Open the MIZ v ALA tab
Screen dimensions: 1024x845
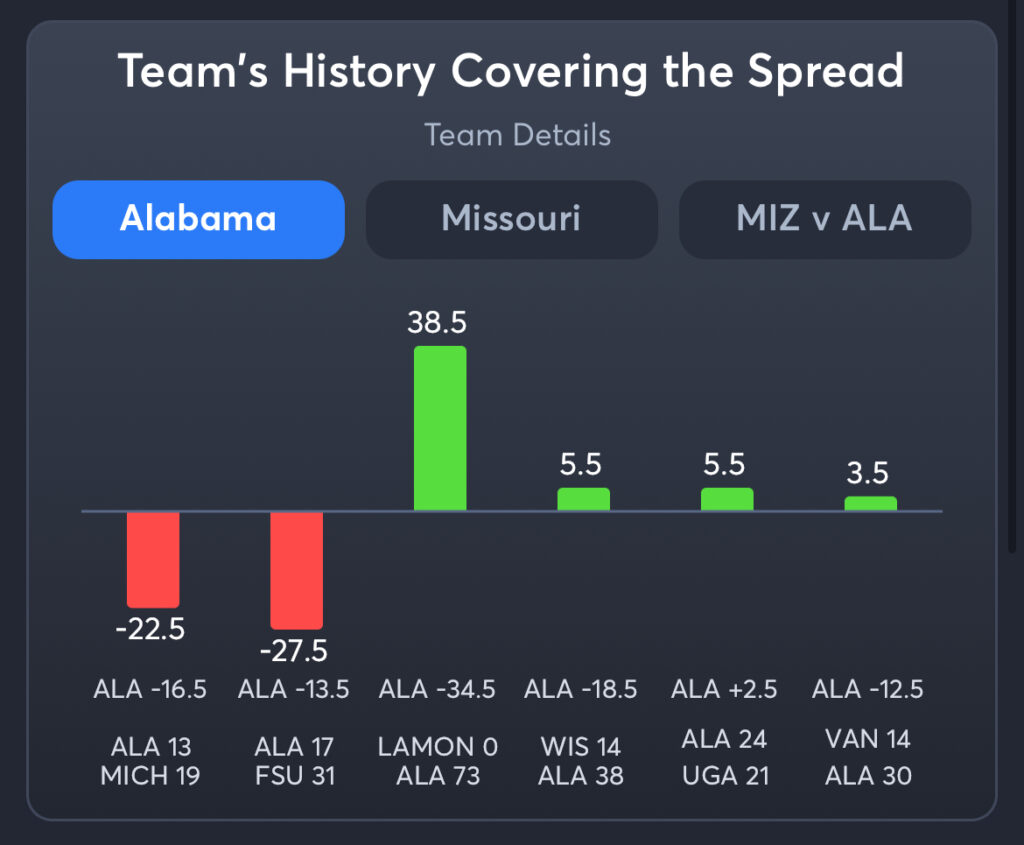(824, 219)
